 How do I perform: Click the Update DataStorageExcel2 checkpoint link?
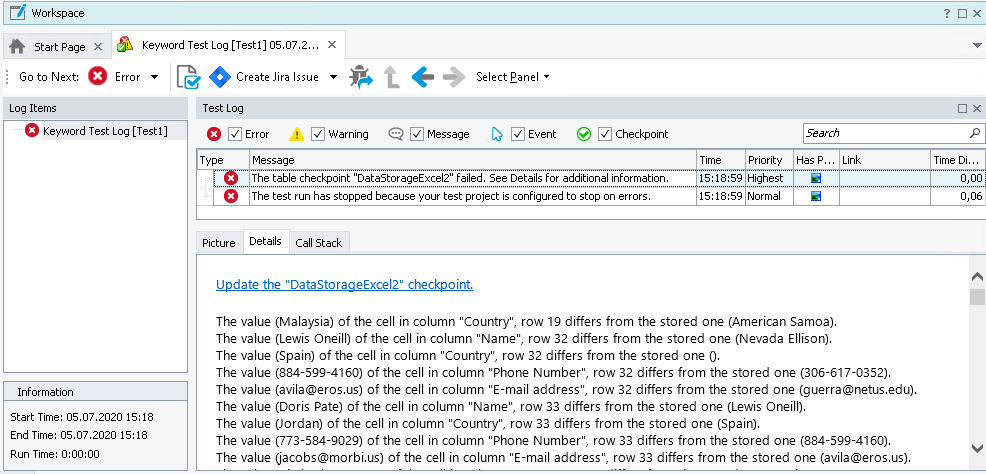click(344, 285)
